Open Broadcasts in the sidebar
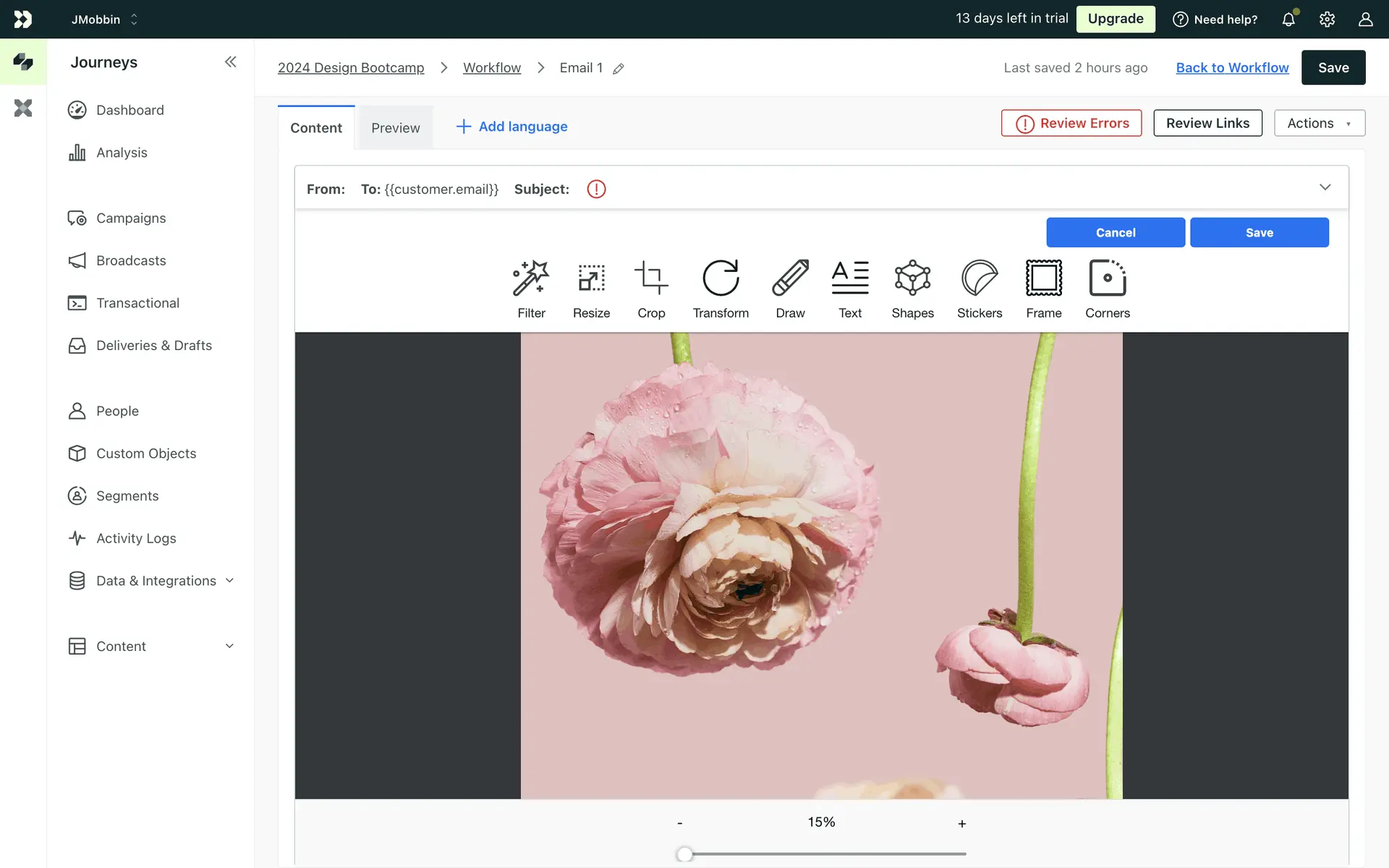Viewport: 1389px width, 868px height. (x=131, y=260)
